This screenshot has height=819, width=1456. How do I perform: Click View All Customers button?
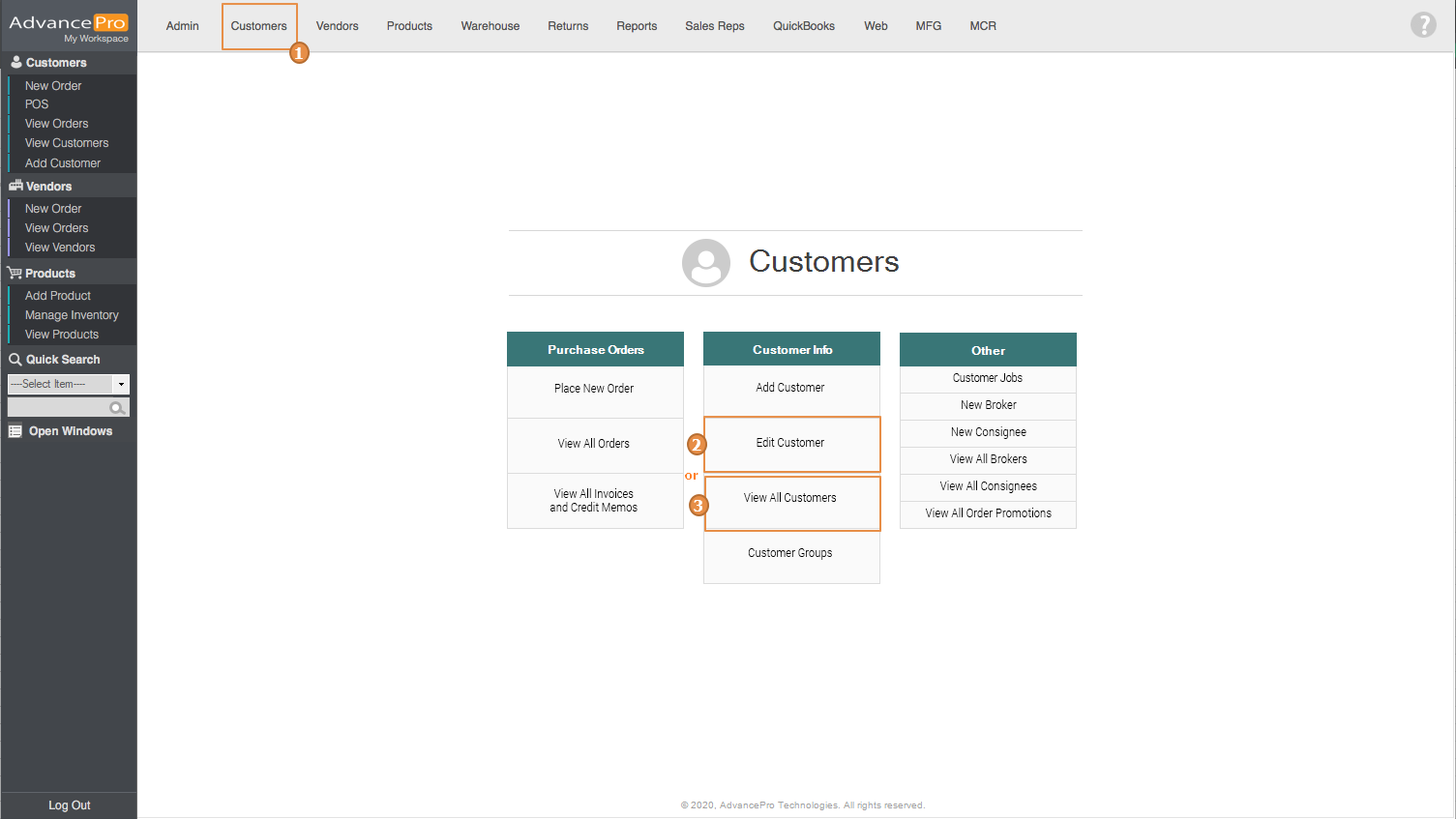(x=790, y=499)
